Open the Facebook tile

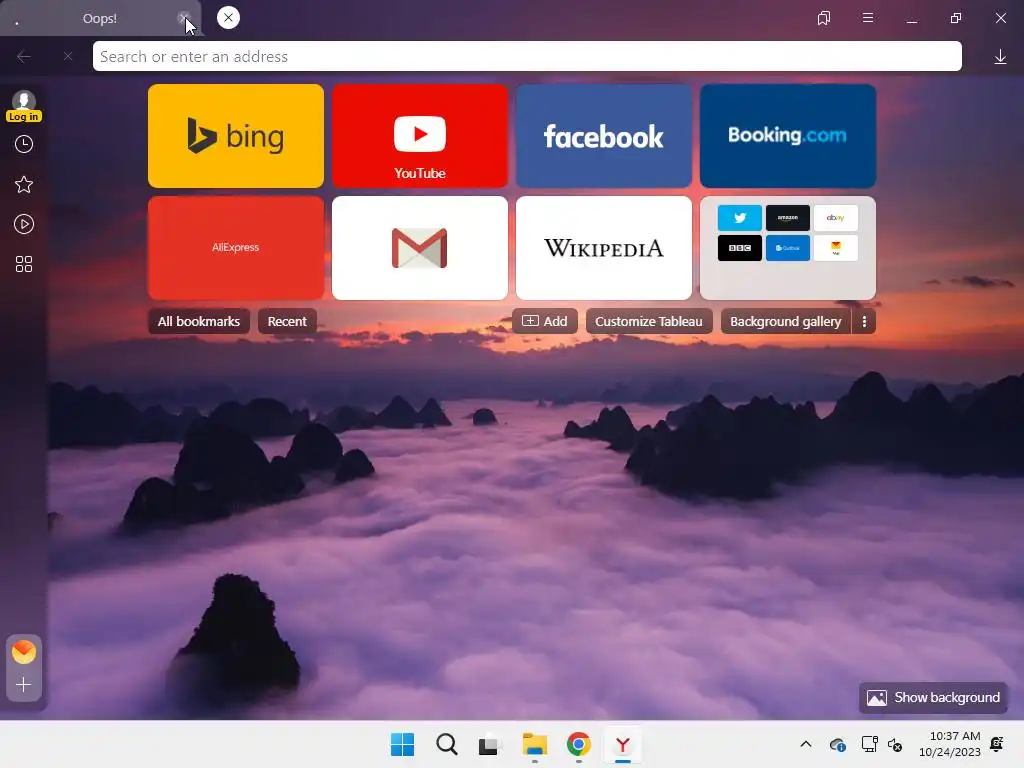[x=604, y=136]
